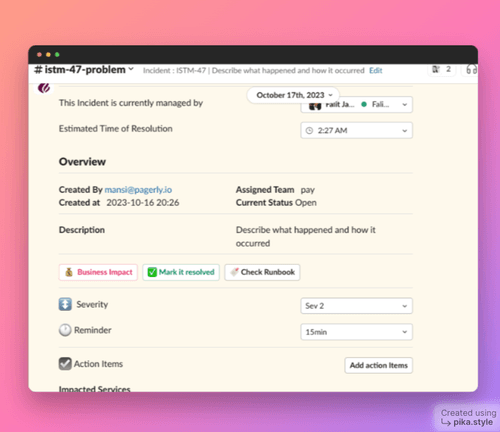
Task: Click green checkbox icon on Mark it resolved
Action: (152, 272)
